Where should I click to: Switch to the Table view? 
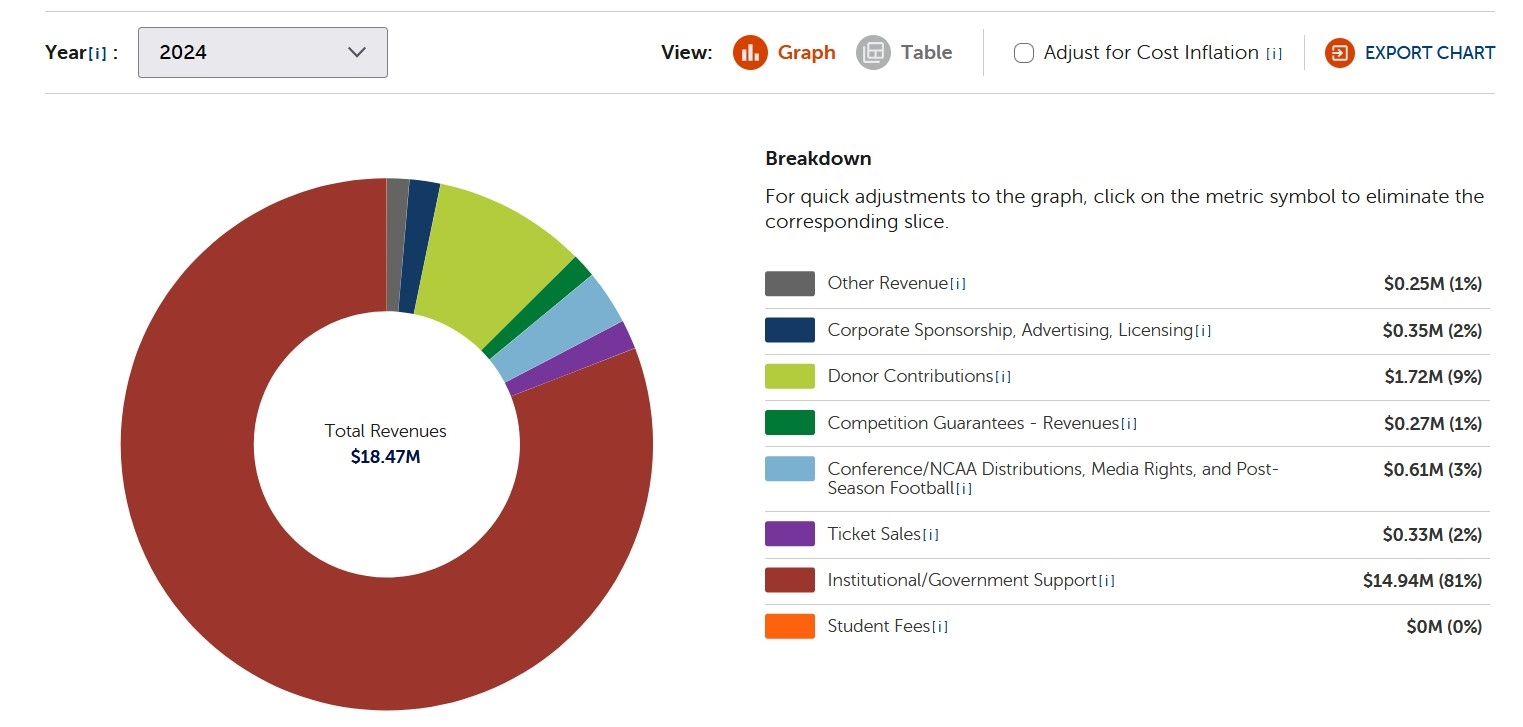[x=924, y=52]
